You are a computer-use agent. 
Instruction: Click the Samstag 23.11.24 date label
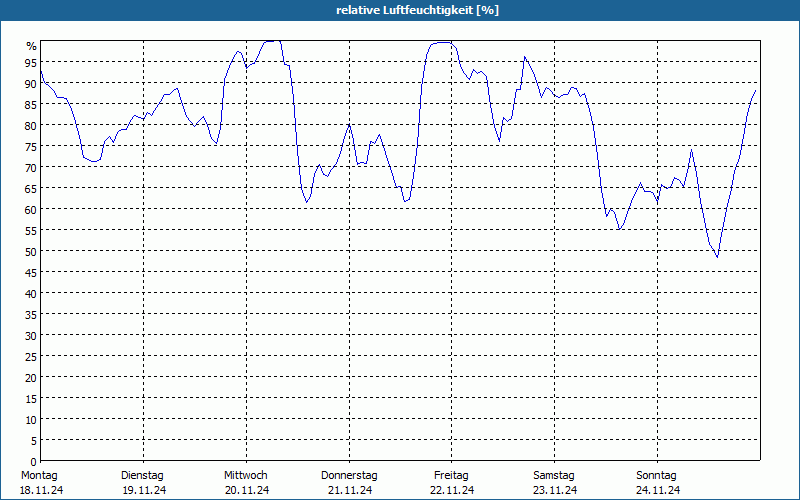click(555, 483)
